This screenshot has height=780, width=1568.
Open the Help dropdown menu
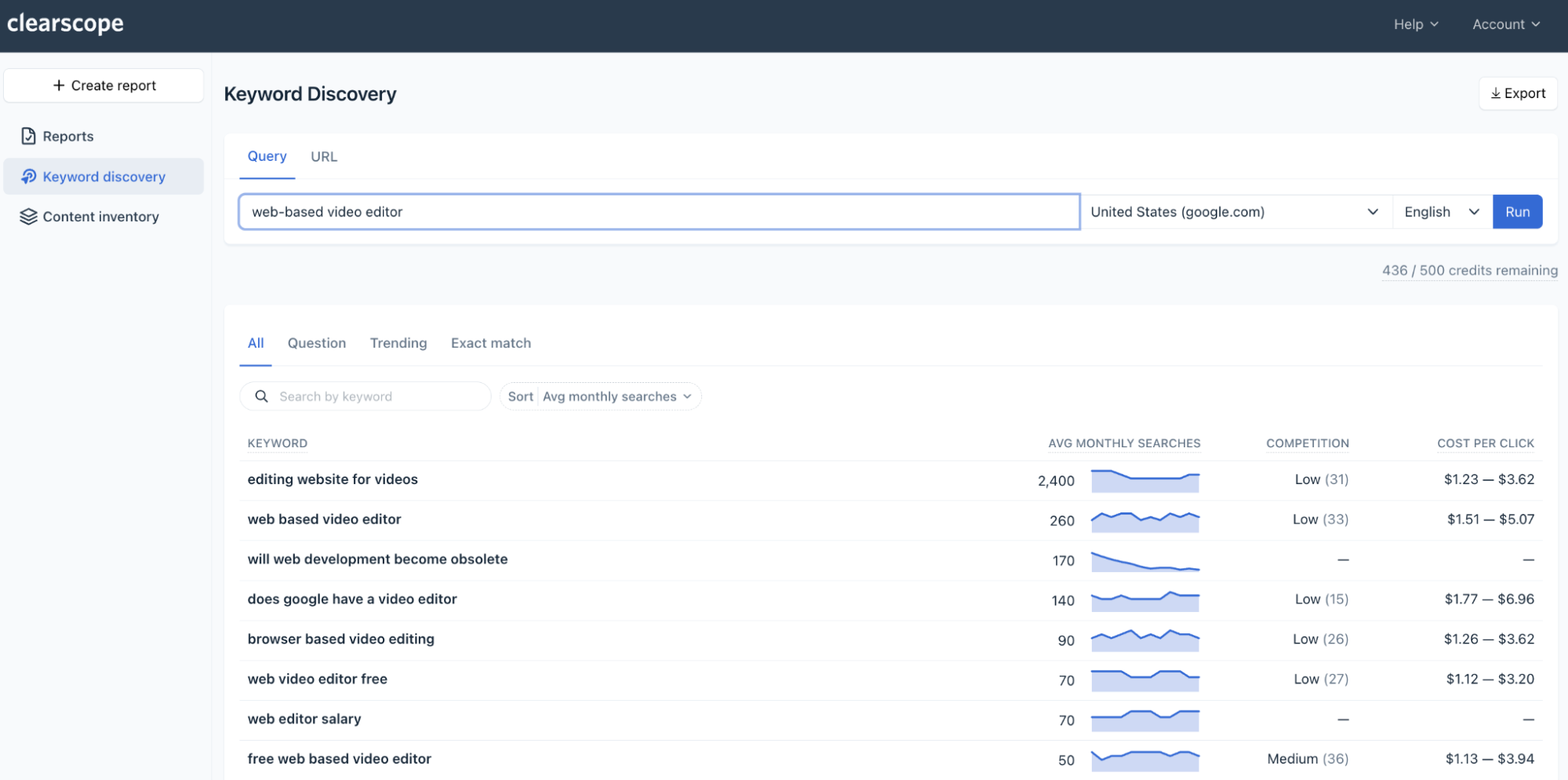point(1415,24)
